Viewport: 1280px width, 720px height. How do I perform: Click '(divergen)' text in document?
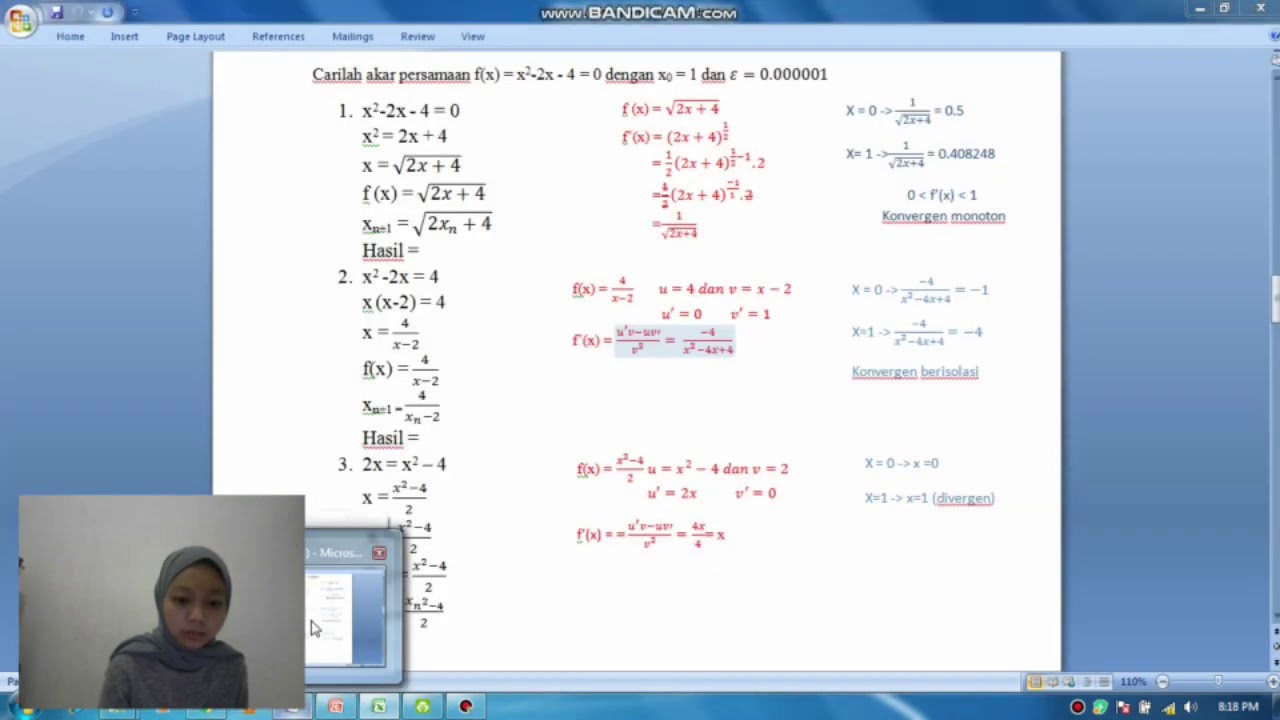pyautogui.click(x=963, y=498)
